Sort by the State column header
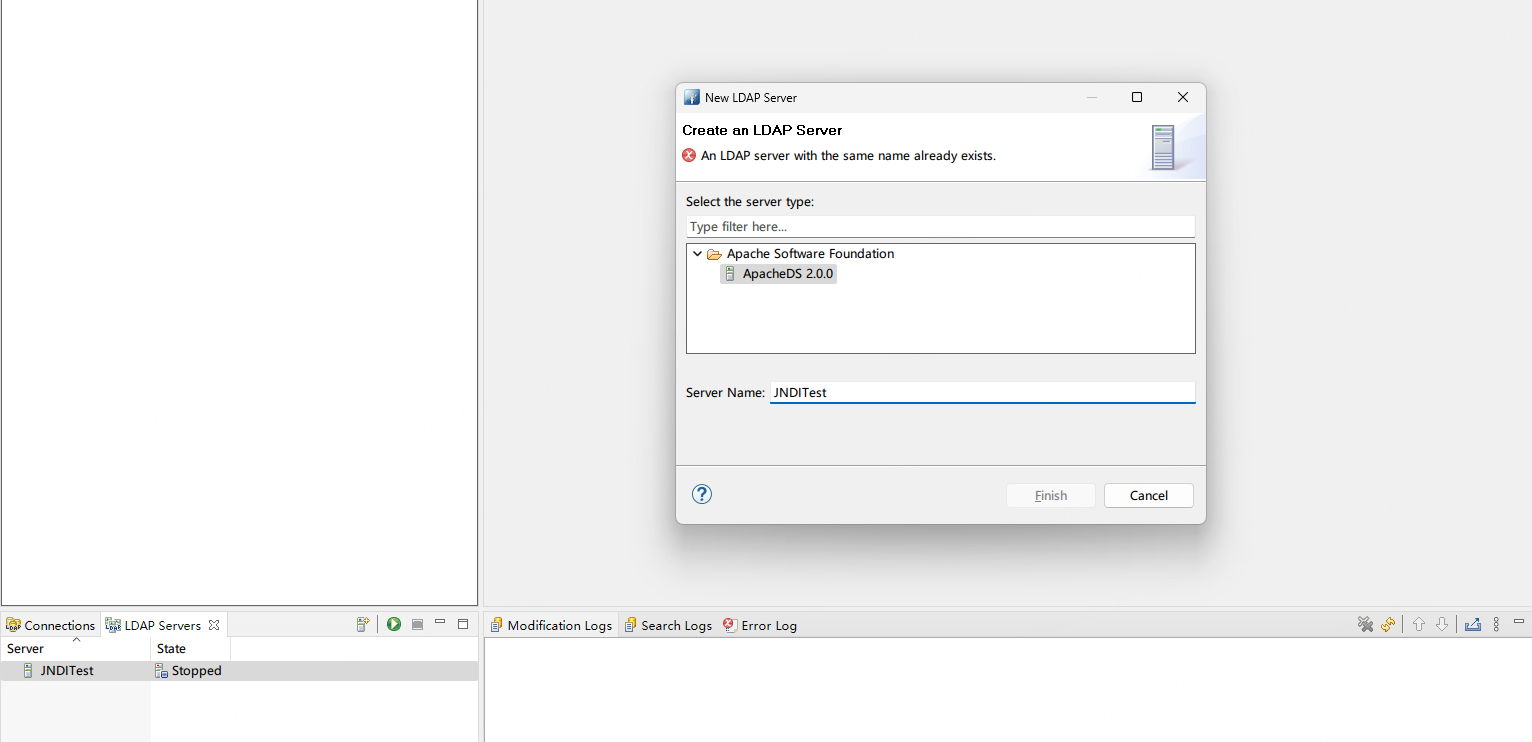The height and width of the screenshot is (742, 1532). pyautogui.click(x=191, y=649)
